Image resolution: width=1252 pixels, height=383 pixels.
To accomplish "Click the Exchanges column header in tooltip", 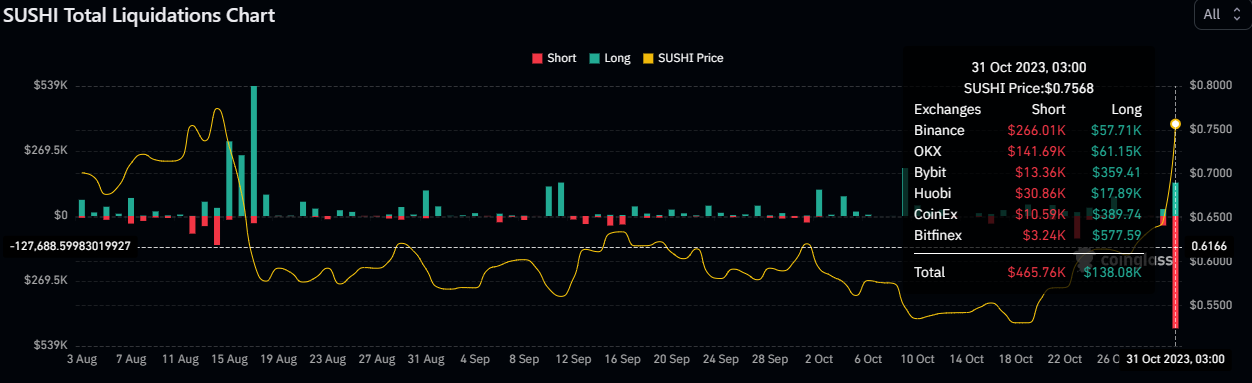I will (948, 109).
